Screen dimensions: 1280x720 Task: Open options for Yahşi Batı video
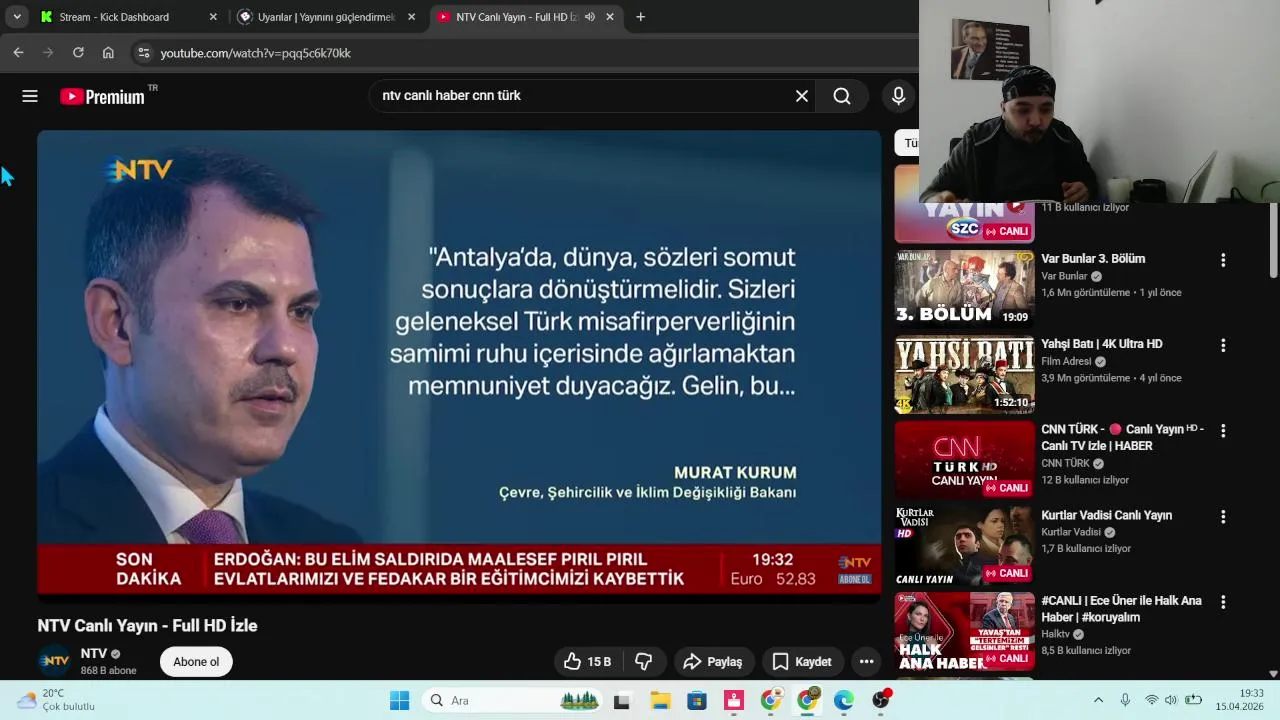point(1222,345)
